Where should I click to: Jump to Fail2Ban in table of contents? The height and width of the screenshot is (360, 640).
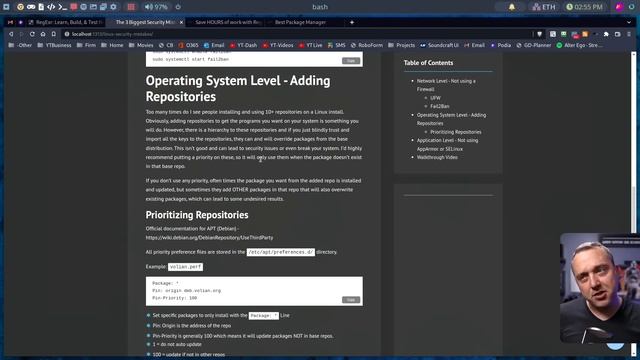(x=440, y=106)
